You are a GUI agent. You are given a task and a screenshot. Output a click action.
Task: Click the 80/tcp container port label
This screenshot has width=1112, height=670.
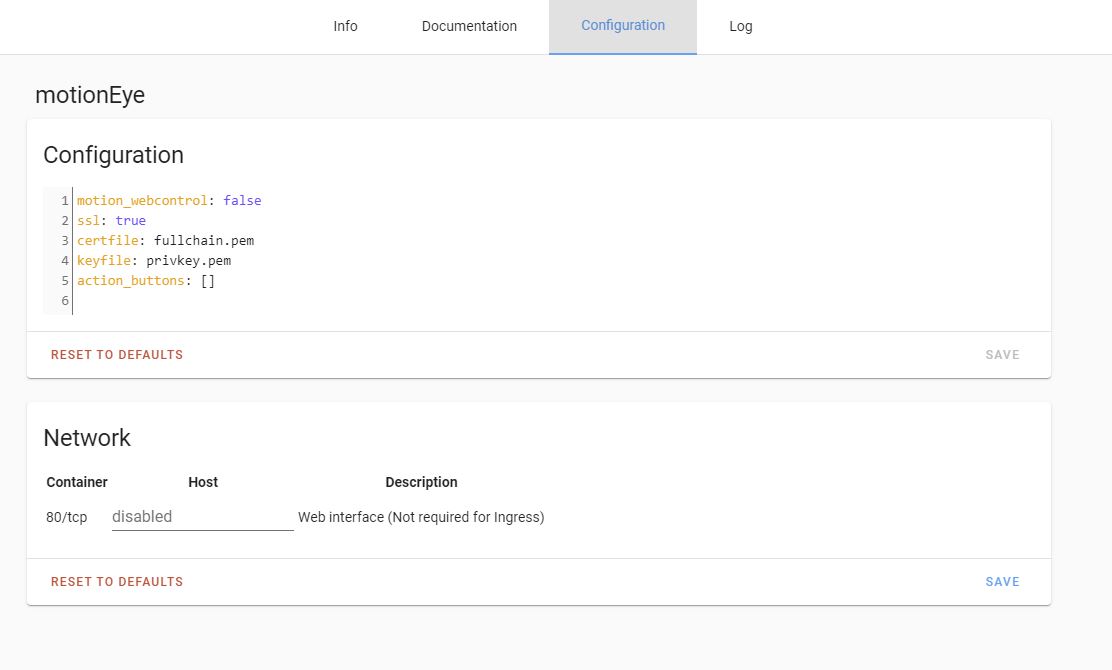[x=66, y=517]
